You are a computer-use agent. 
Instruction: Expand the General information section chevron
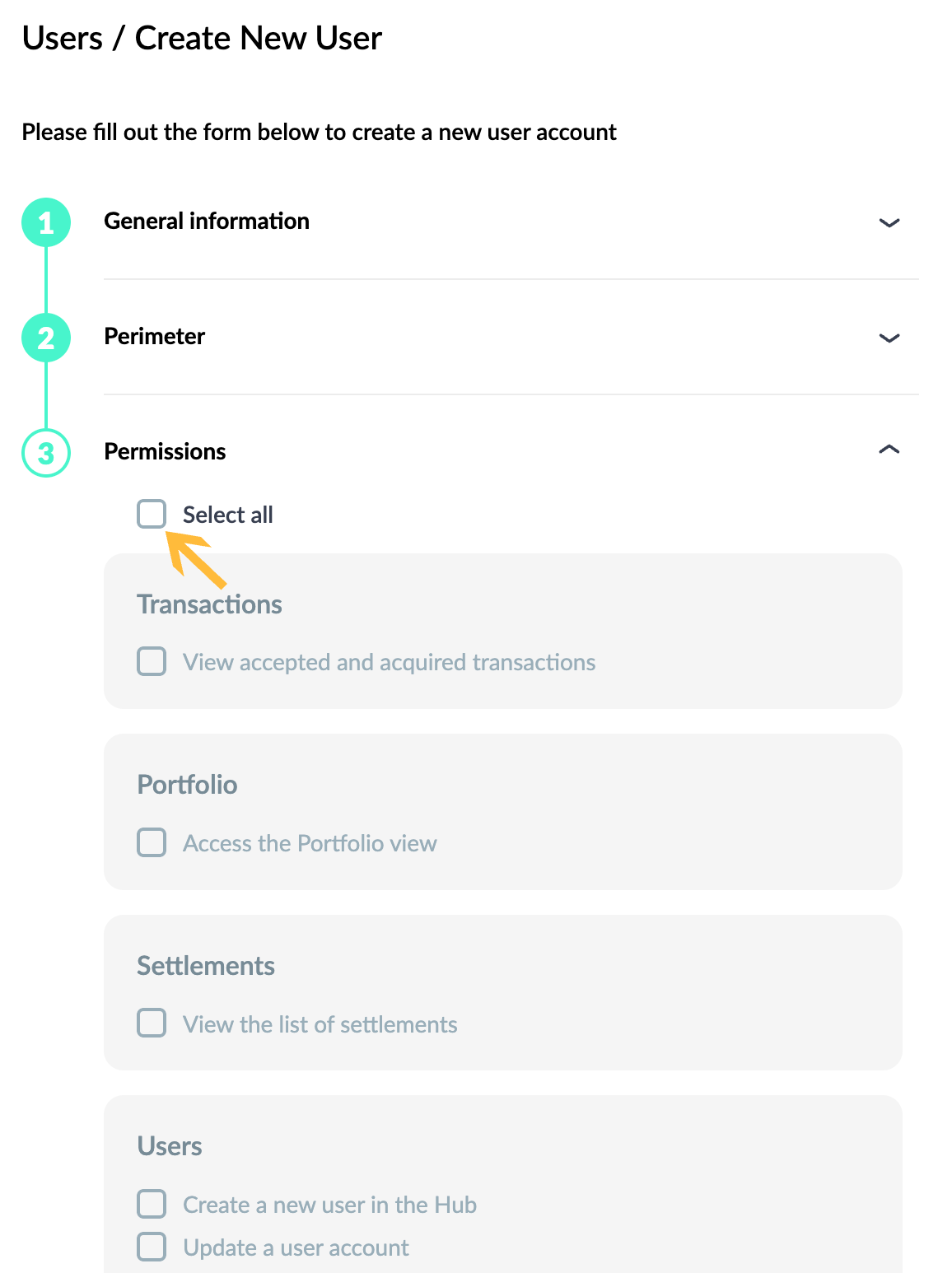click(889, 222)
